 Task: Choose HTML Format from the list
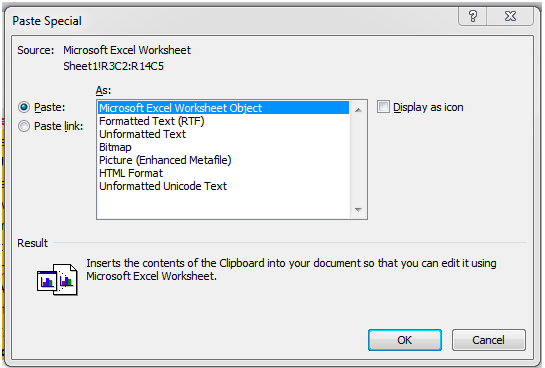point(223,173)
